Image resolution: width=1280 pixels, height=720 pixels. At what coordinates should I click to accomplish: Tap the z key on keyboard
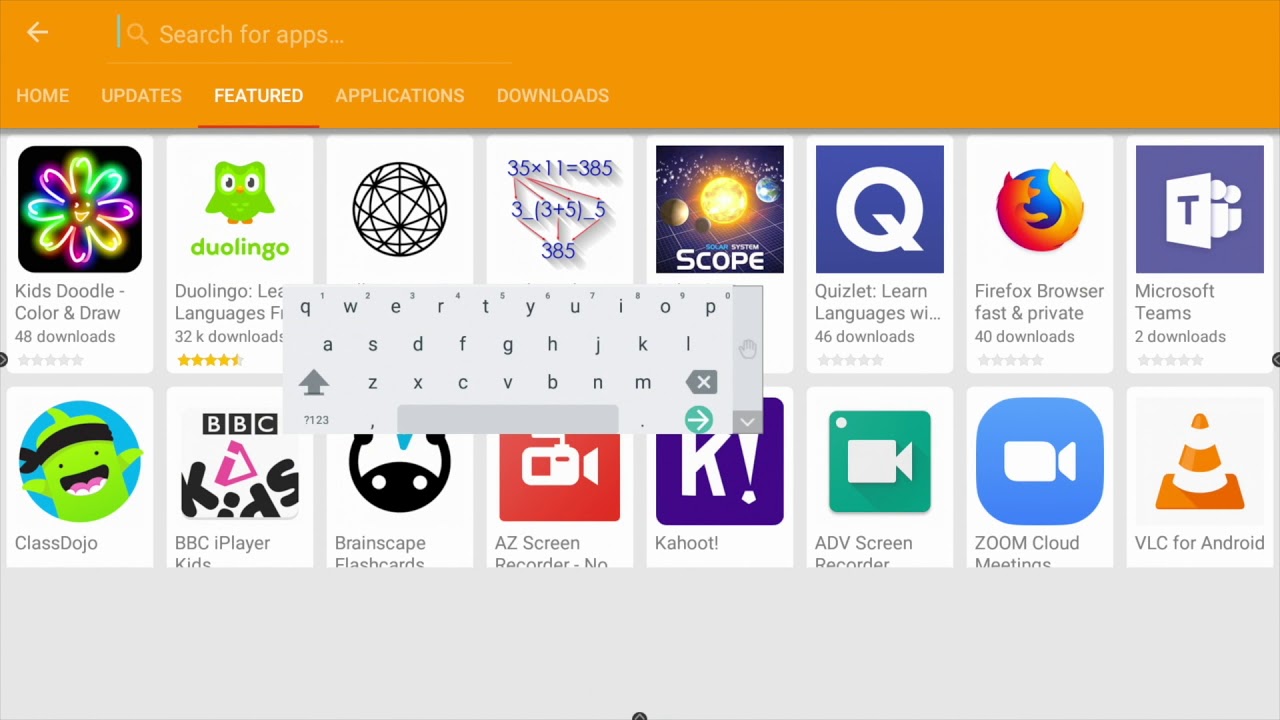(x=372, y=383)
